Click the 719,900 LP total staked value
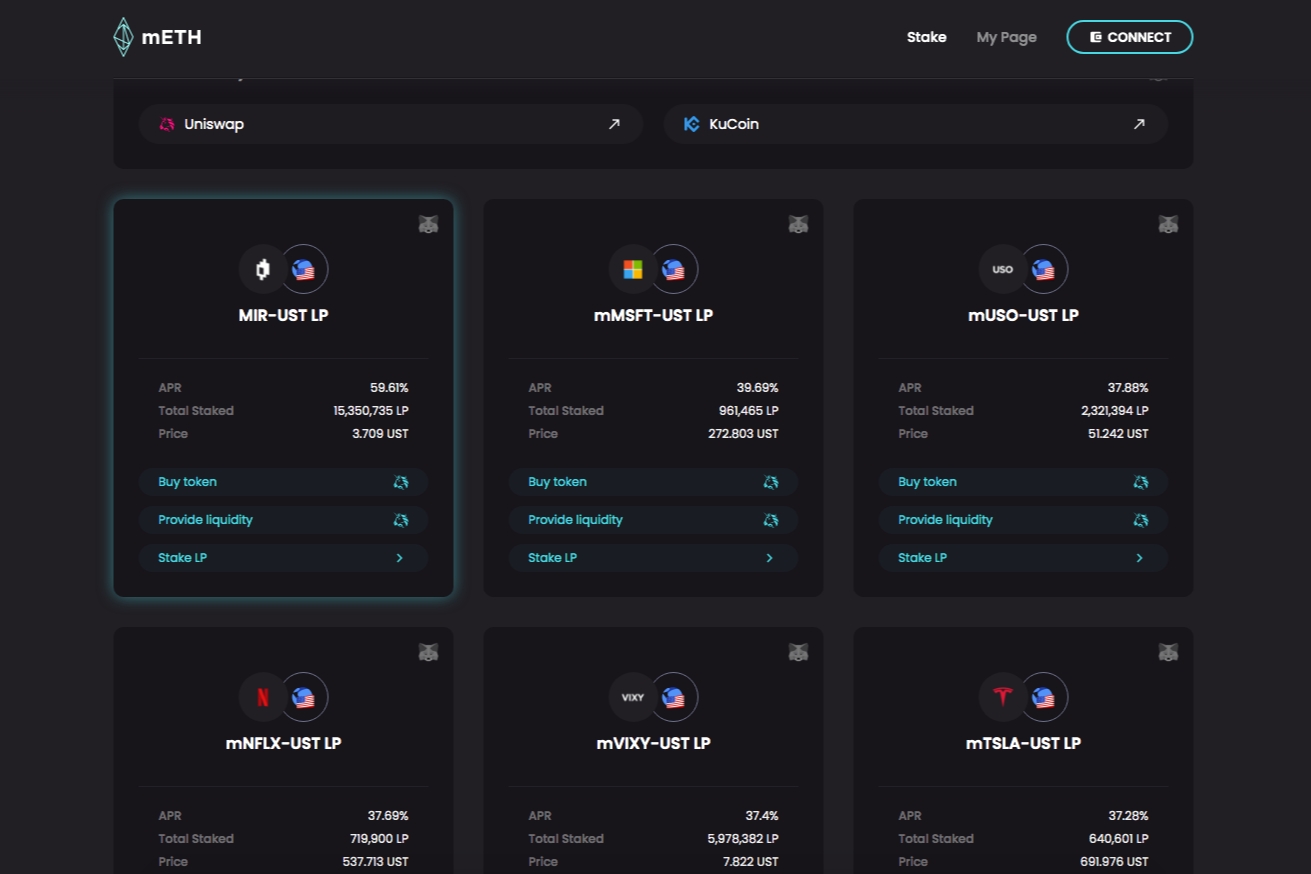Image resolution: width=1311 pixels, height=874 pixels. [379, 839]
